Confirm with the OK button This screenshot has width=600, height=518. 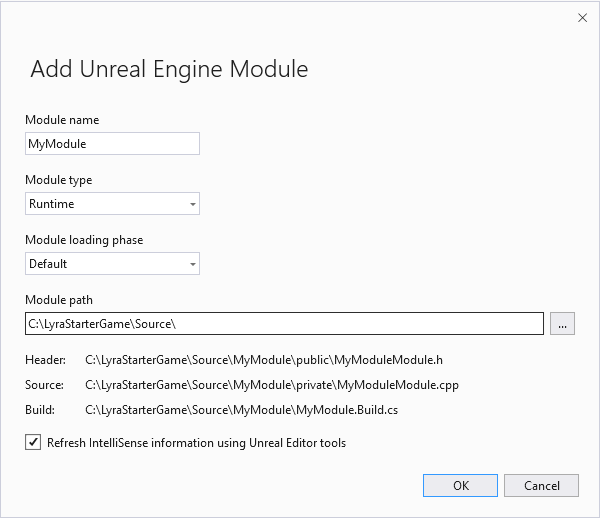point(460,485)
